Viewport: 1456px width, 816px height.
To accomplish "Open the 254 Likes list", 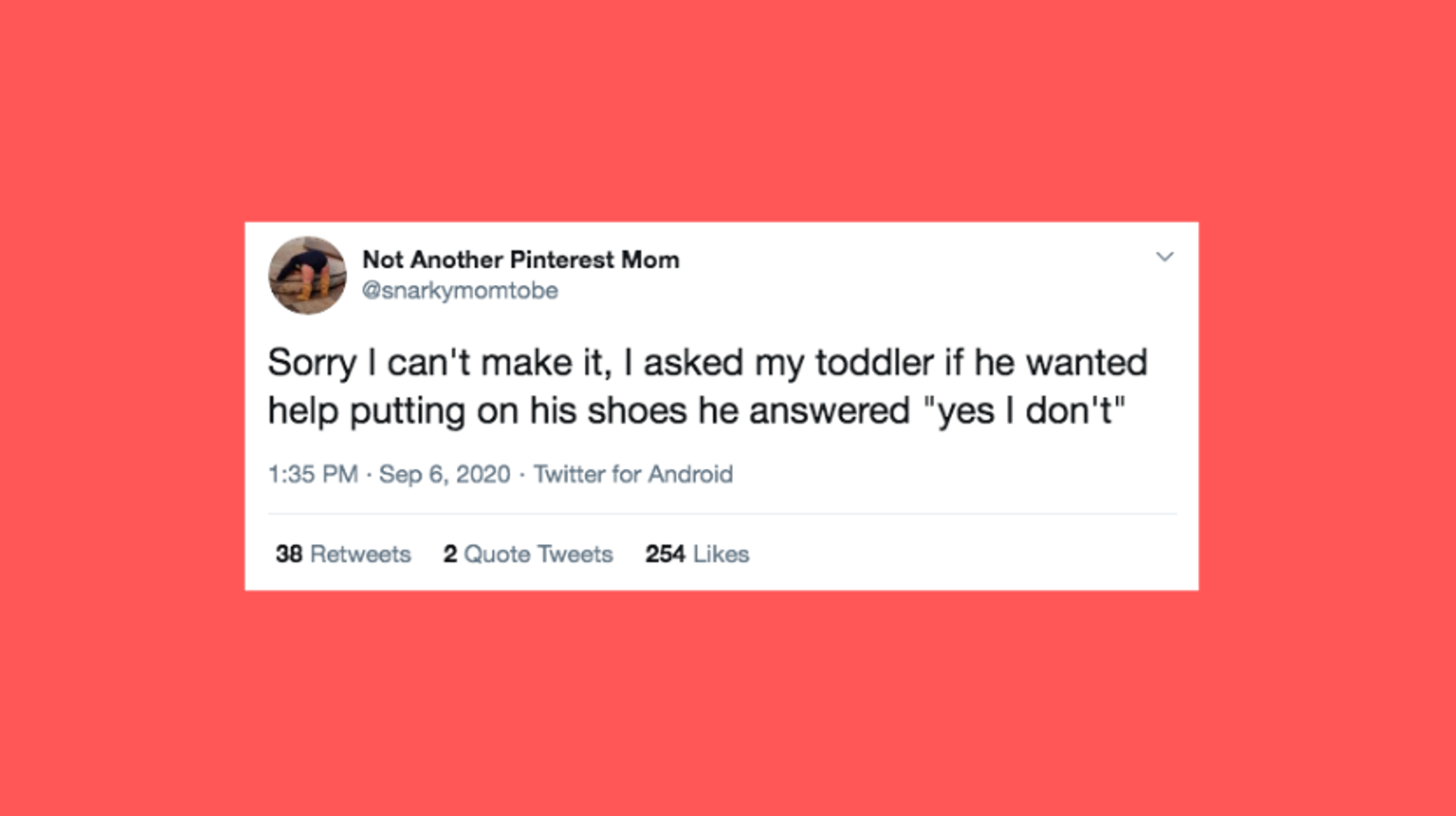I will (697, 554).
